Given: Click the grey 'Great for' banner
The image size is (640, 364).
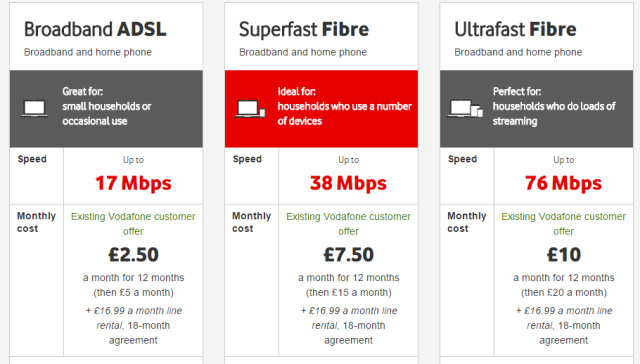Looking at the screenshot, I should [106, 109].
